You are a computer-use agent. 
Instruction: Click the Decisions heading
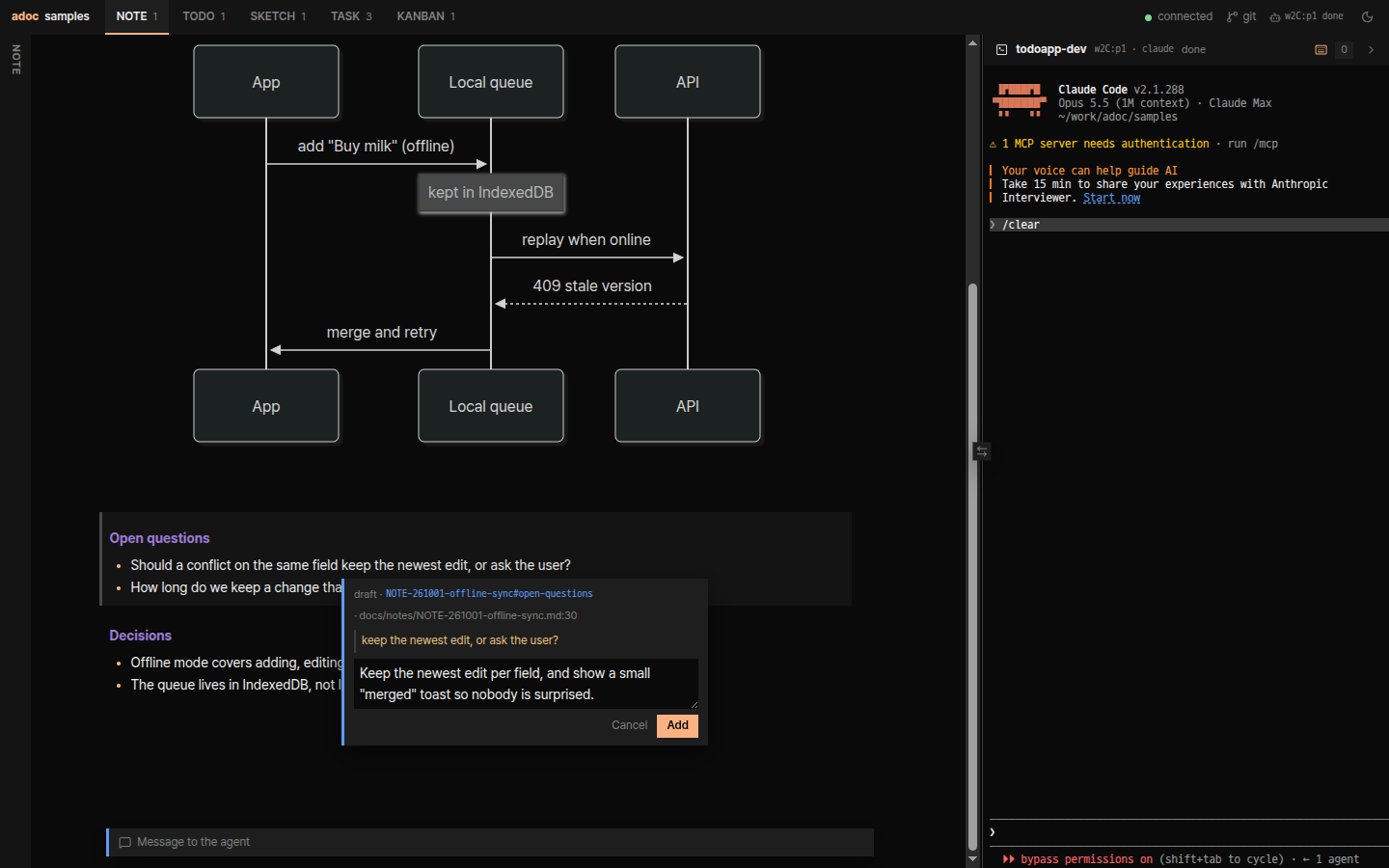[x=141, y=636]
